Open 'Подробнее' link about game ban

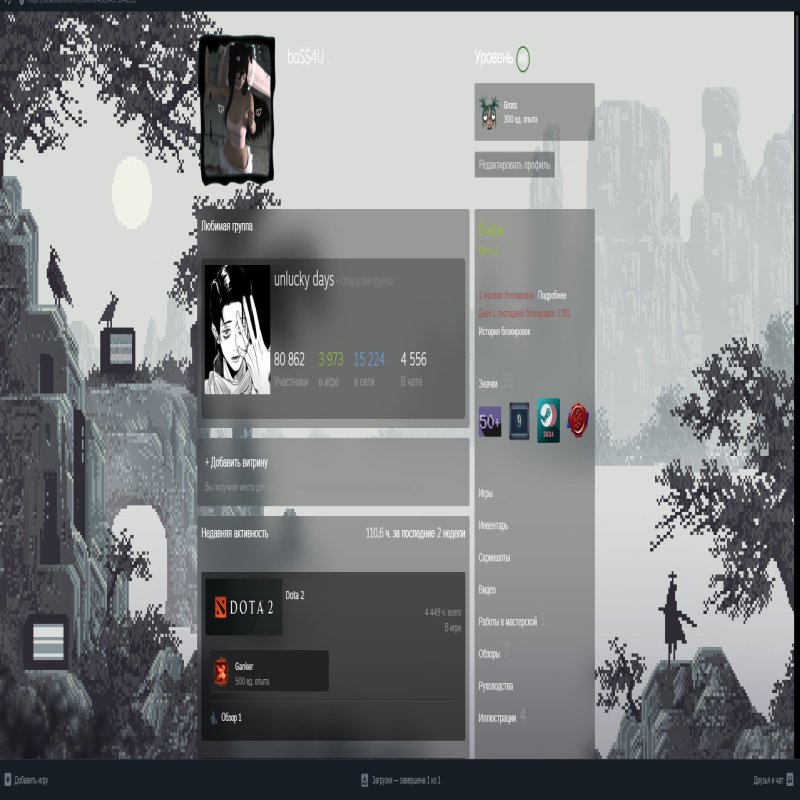point(553,296)
